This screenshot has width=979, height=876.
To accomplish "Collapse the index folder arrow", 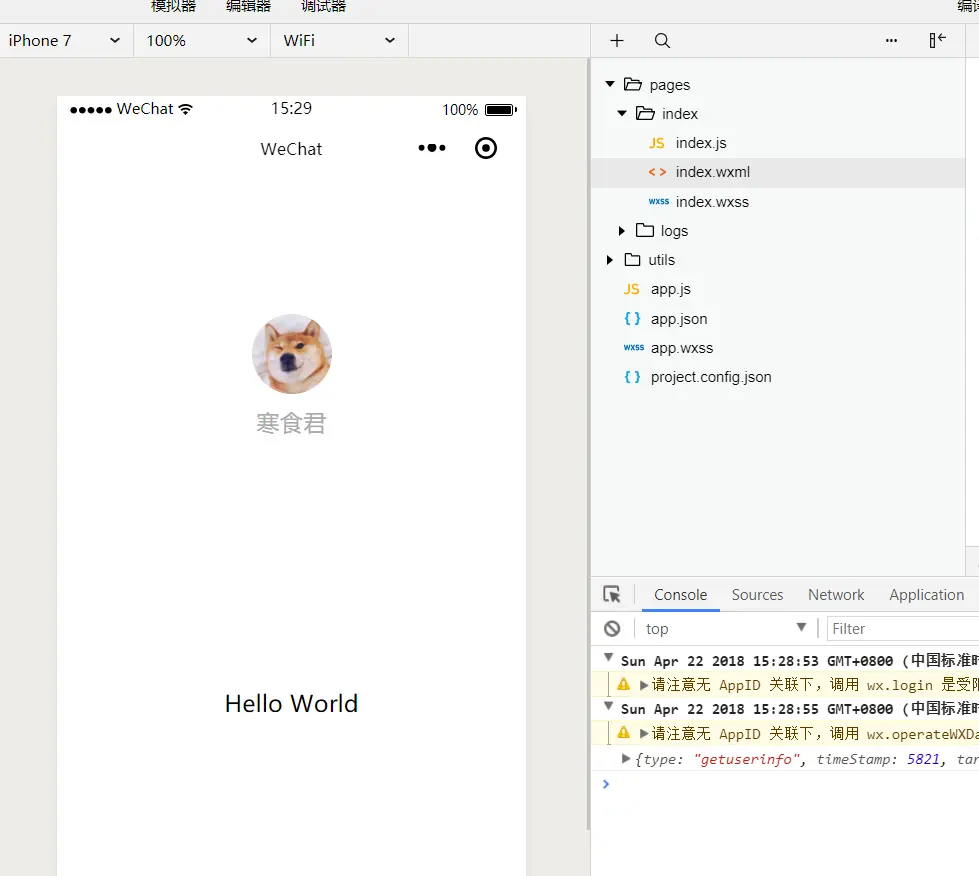I will [x=622, y=113].
